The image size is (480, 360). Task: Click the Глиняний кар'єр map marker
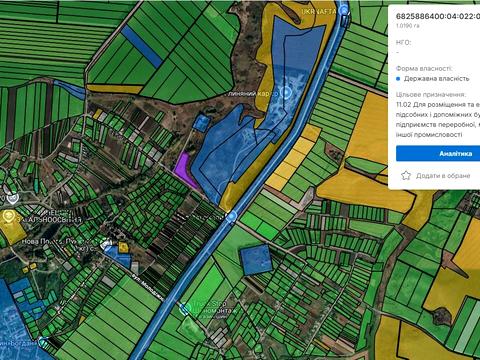click(x=287, y=92)
